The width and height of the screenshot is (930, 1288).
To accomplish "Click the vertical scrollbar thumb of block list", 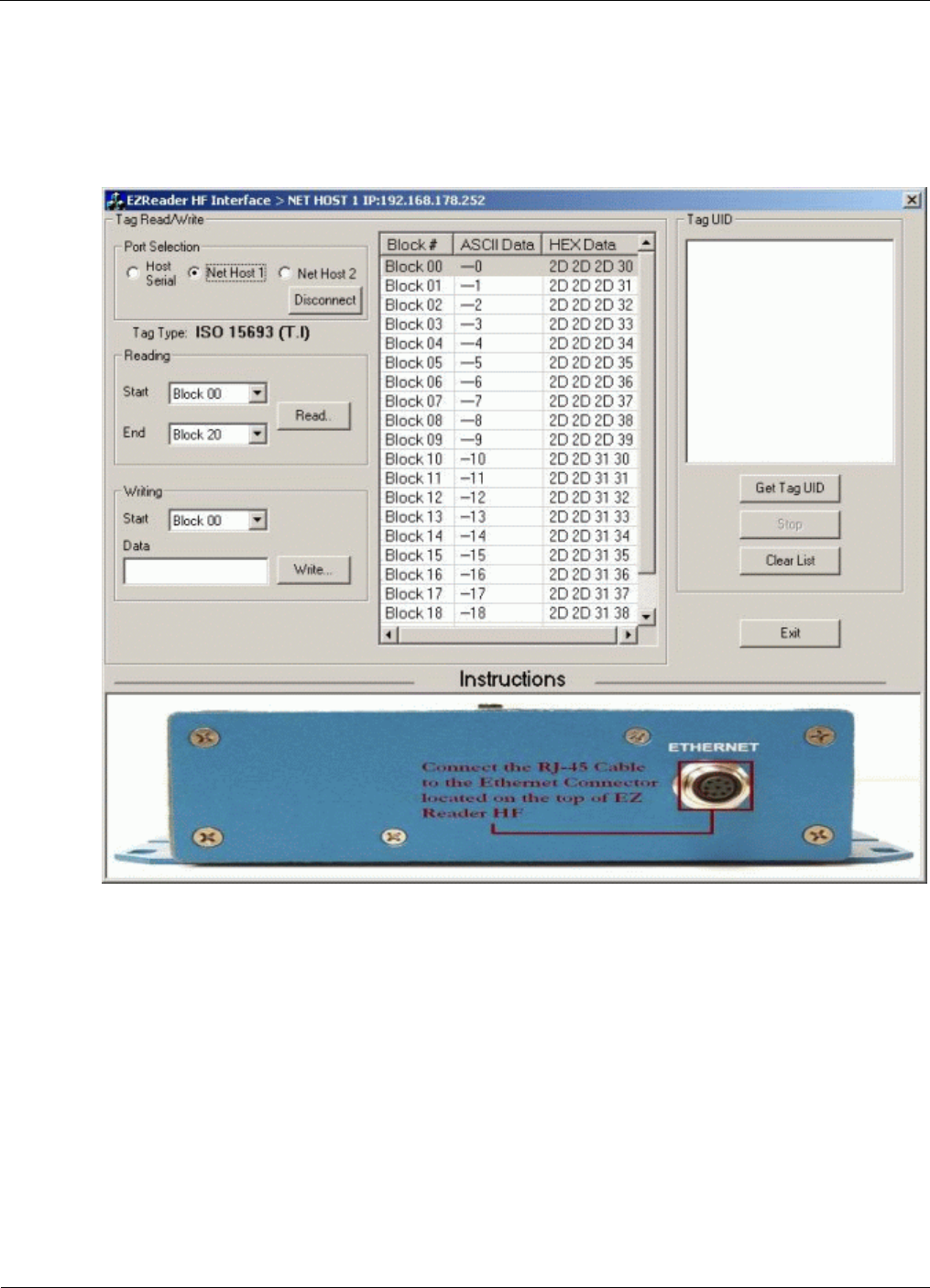I will click(647, 413).
